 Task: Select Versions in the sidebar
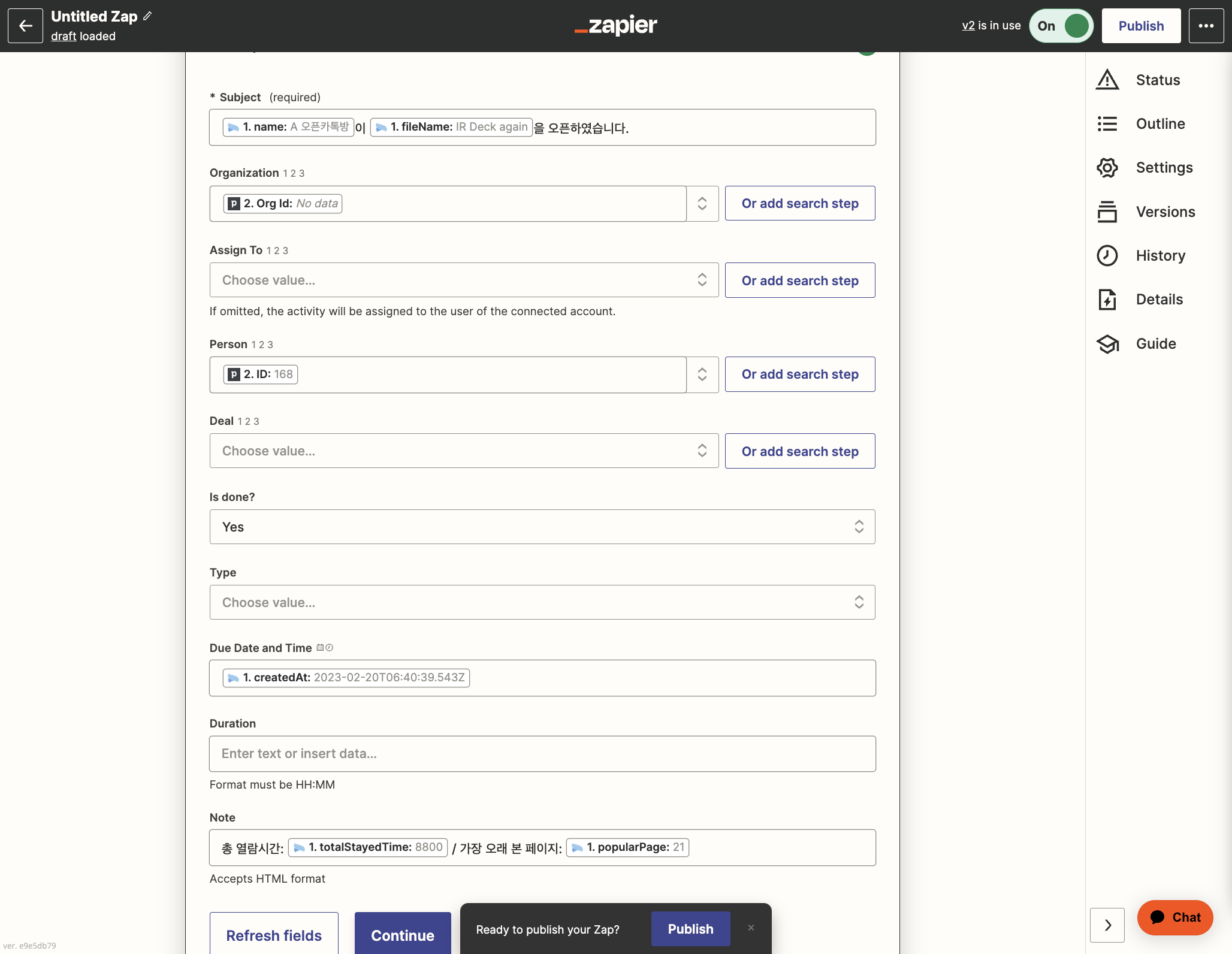tap(1165, 212)
